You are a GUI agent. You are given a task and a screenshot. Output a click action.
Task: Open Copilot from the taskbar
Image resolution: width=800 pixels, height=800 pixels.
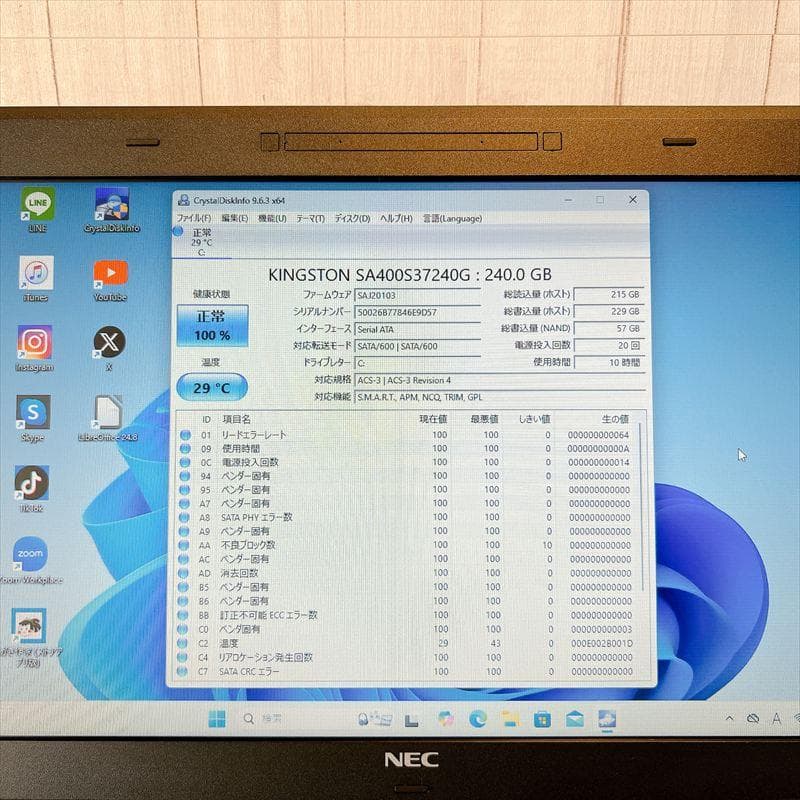(x=445, y=719)
